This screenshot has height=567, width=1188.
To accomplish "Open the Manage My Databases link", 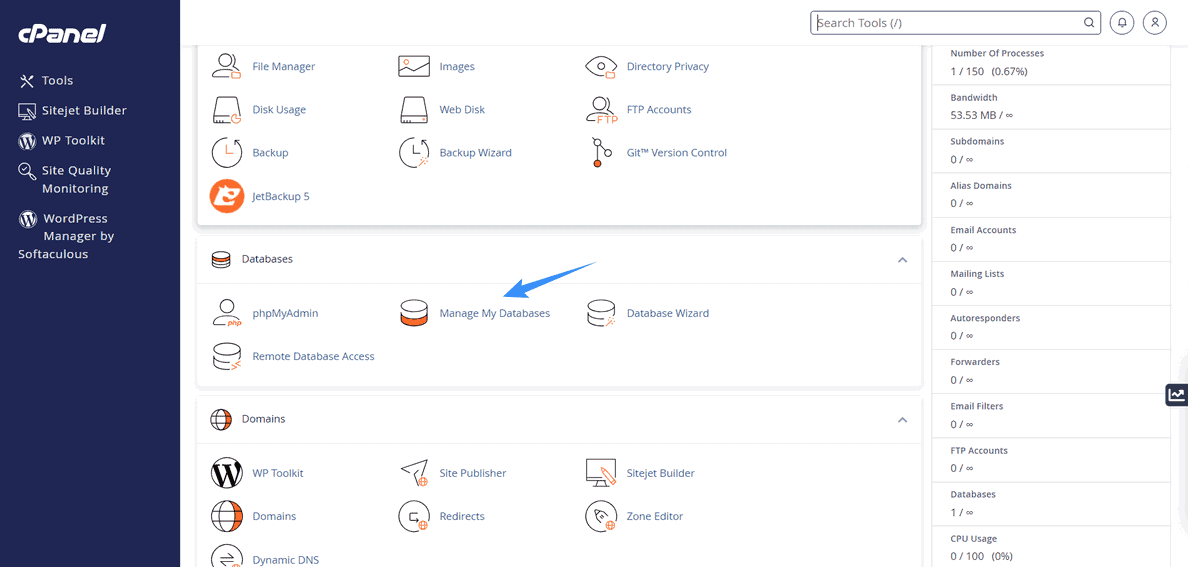I will click(495, 313).
